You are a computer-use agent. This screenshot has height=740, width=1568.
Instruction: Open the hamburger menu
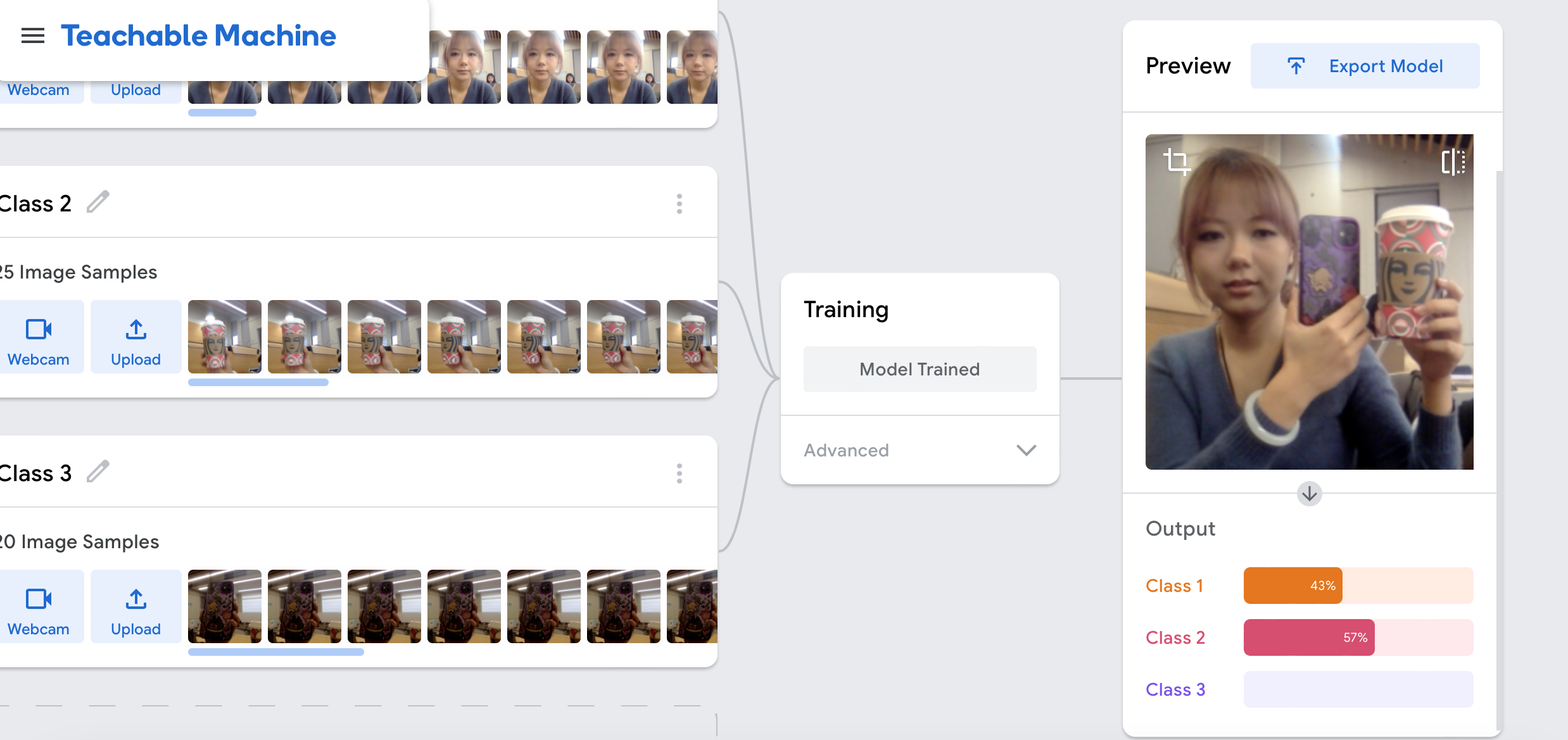(33, 36)
